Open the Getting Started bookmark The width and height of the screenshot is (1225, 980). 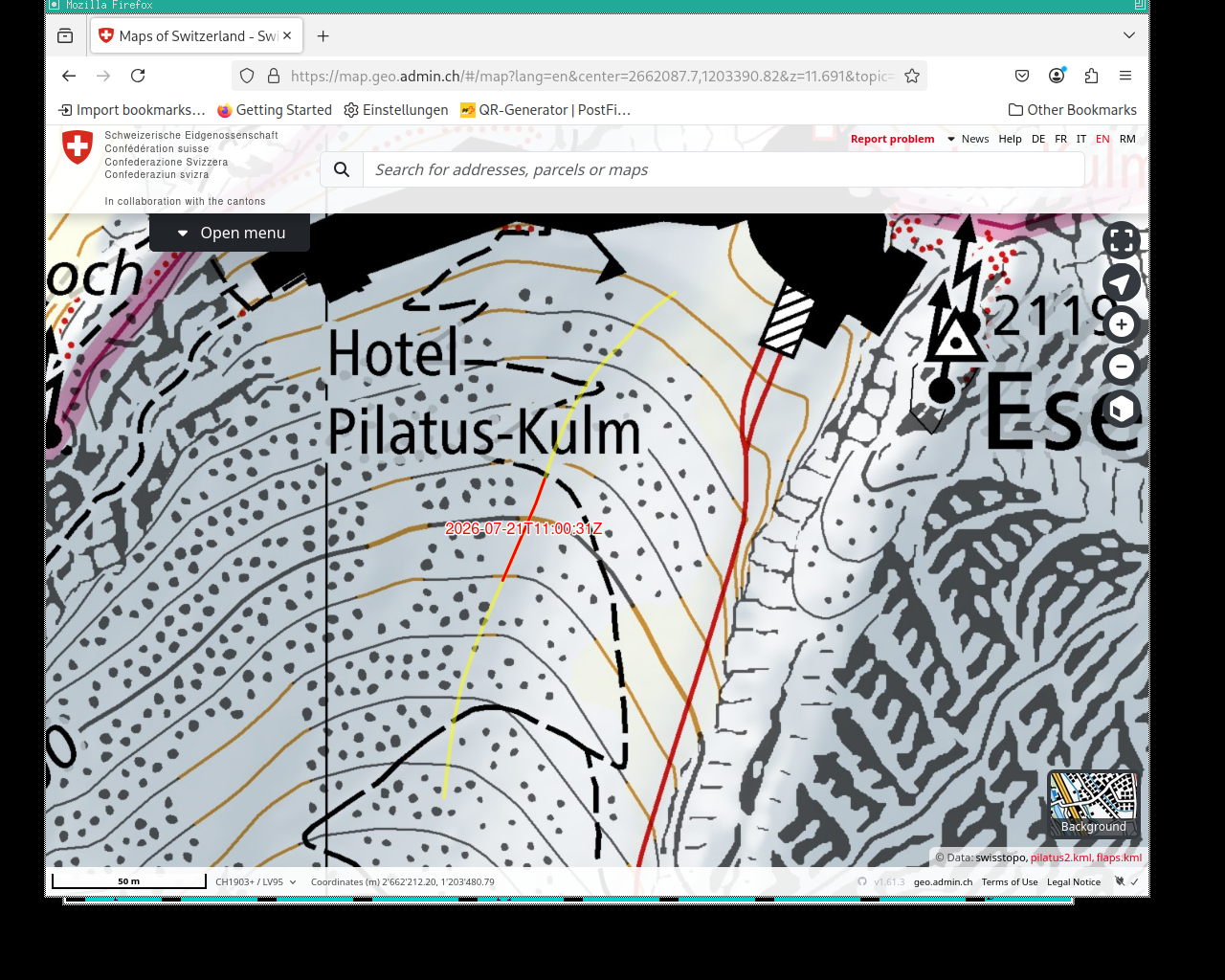[275, 110]
